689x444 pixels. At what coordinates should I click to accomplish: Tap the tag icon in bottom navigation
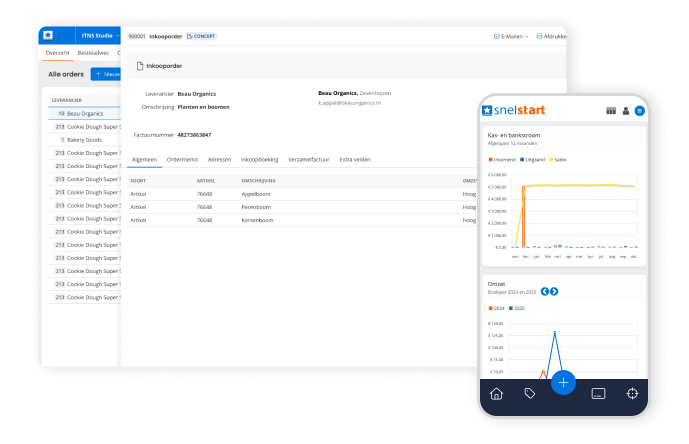coord(530,394)
